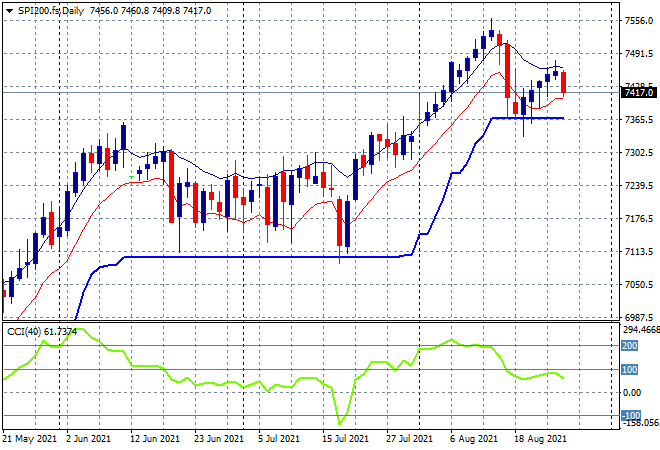The height and width of the screenshot is (450, 660).
Task: Click the 15 Jul 2021 date label
Action: pyautogui.click(x=345, y=439)
